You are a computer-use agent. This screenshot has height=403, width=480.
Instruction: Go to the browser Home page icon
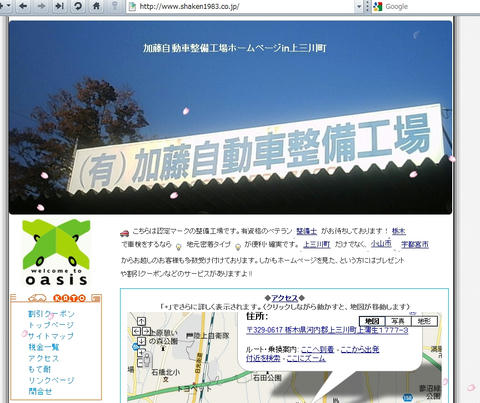point(96,6)
